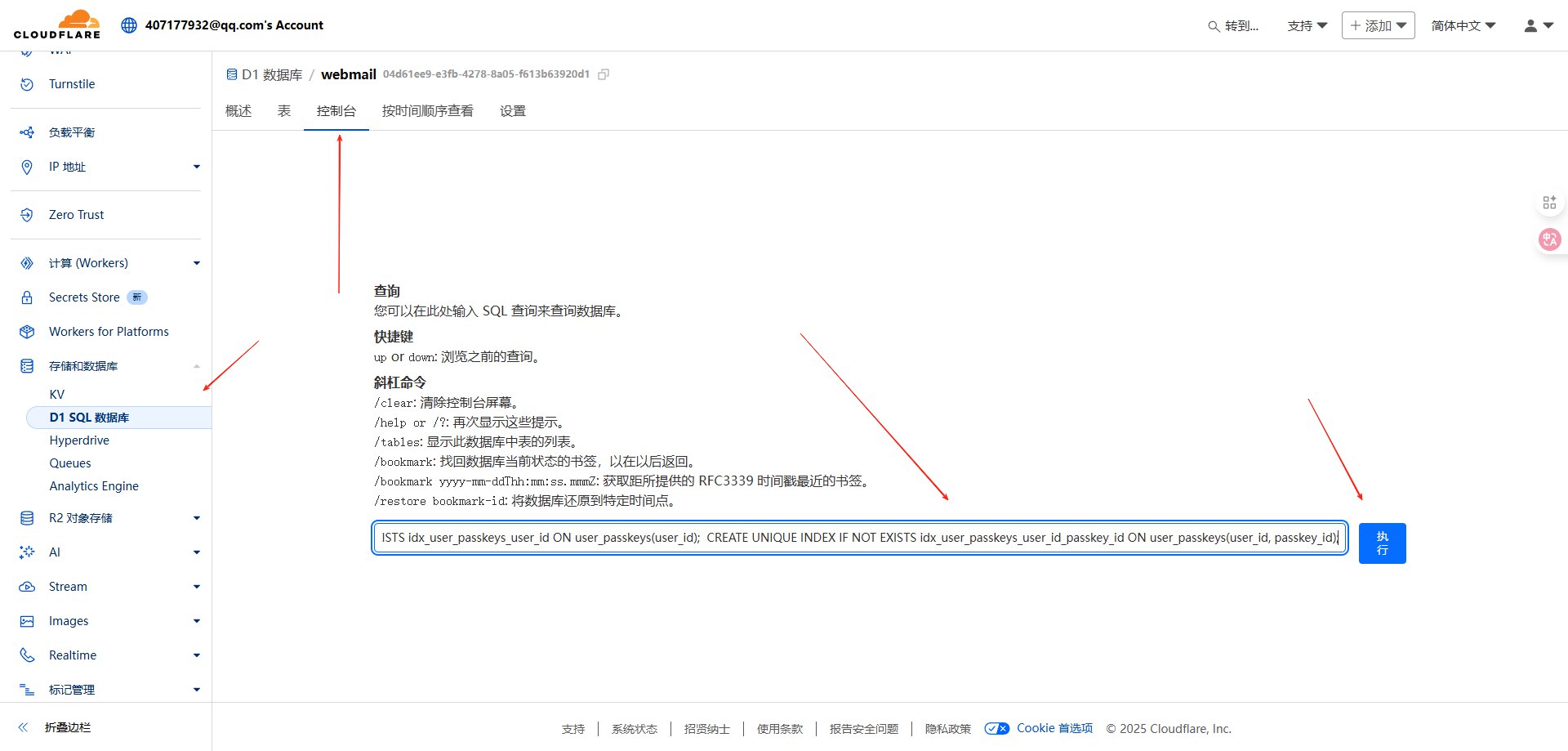Click the search magnifier beside 转到
The height and width of the screenshot is (751, 1568).
pyautogui.click(x=1212, y=26)
